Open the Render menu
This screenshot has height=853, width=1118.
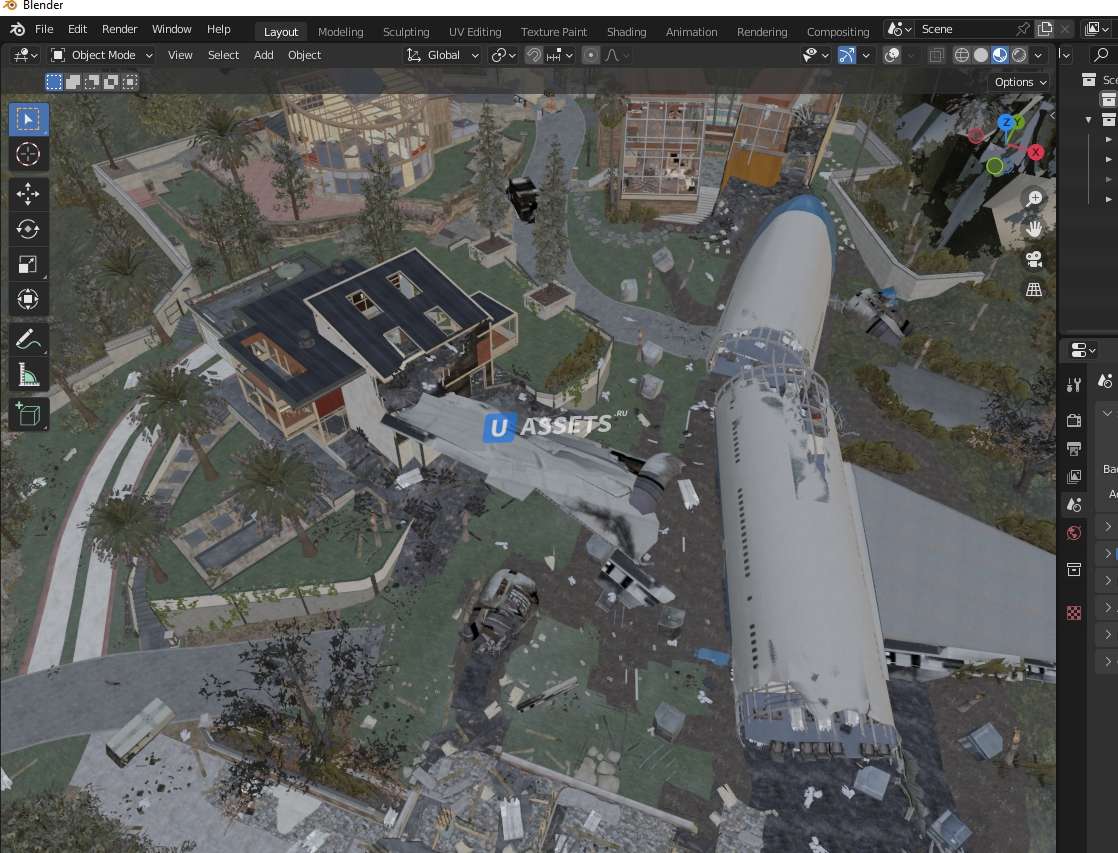(x=119, y=29)
